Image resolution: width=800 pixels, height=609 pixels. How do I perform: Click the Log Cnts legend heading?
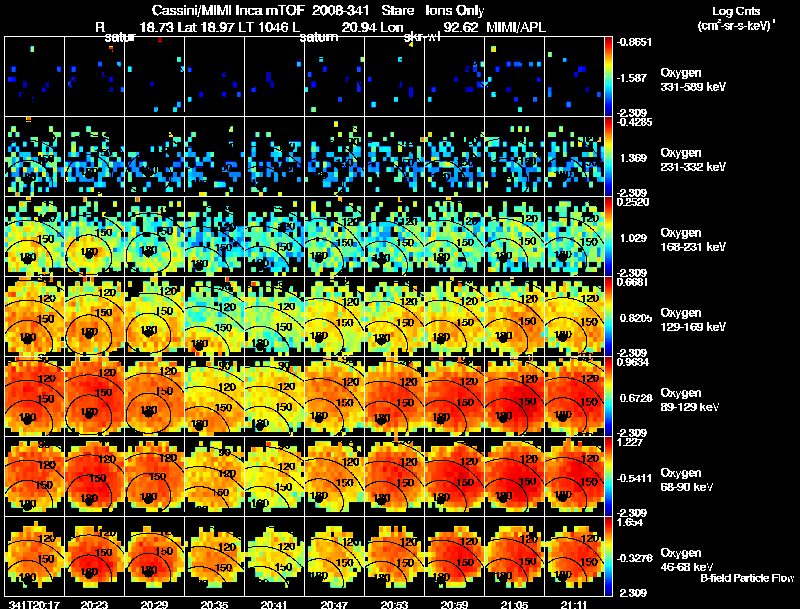click(736, 11)
